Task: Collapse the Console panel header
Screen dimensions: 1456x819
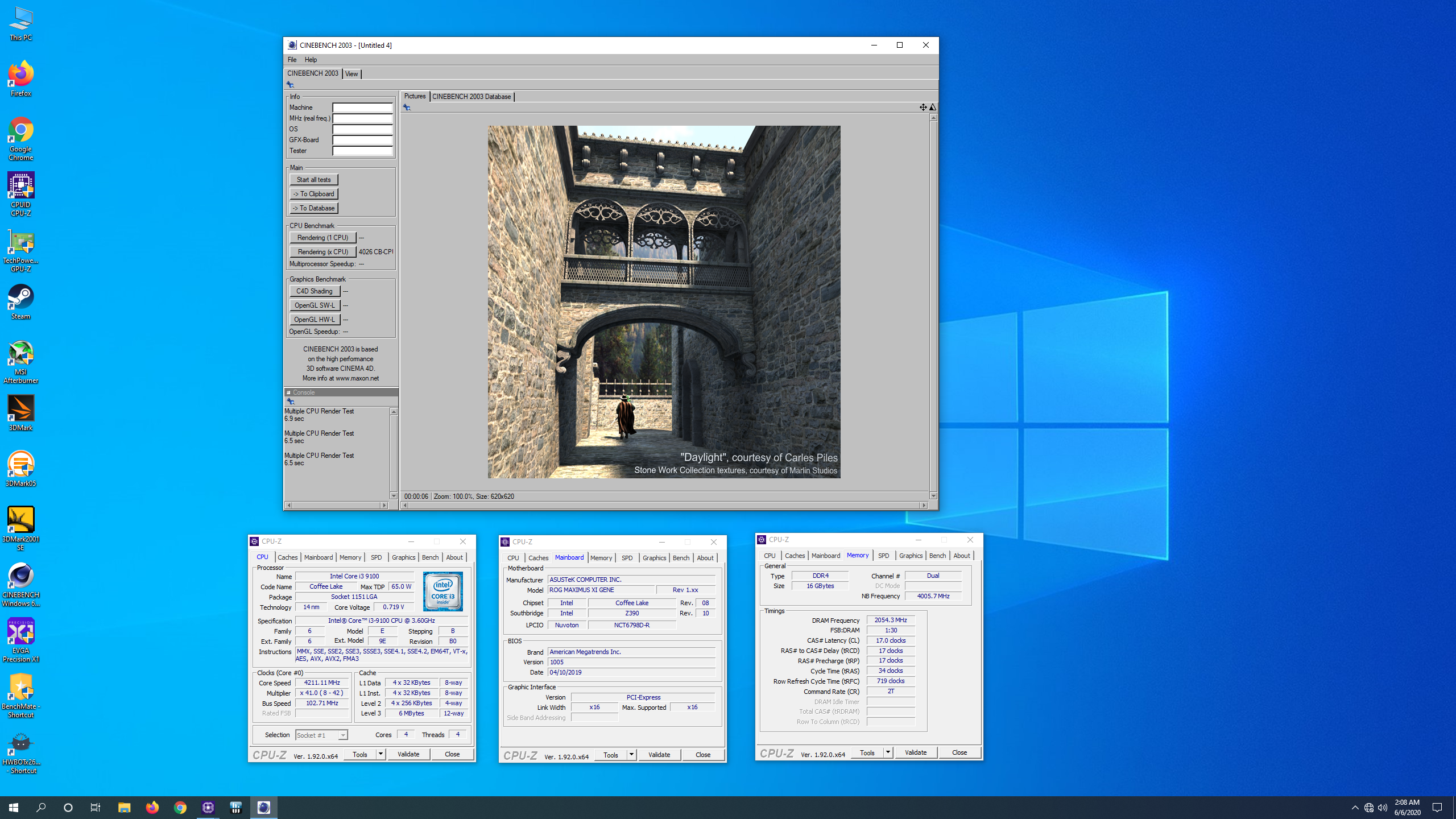Action: (288, 392)
